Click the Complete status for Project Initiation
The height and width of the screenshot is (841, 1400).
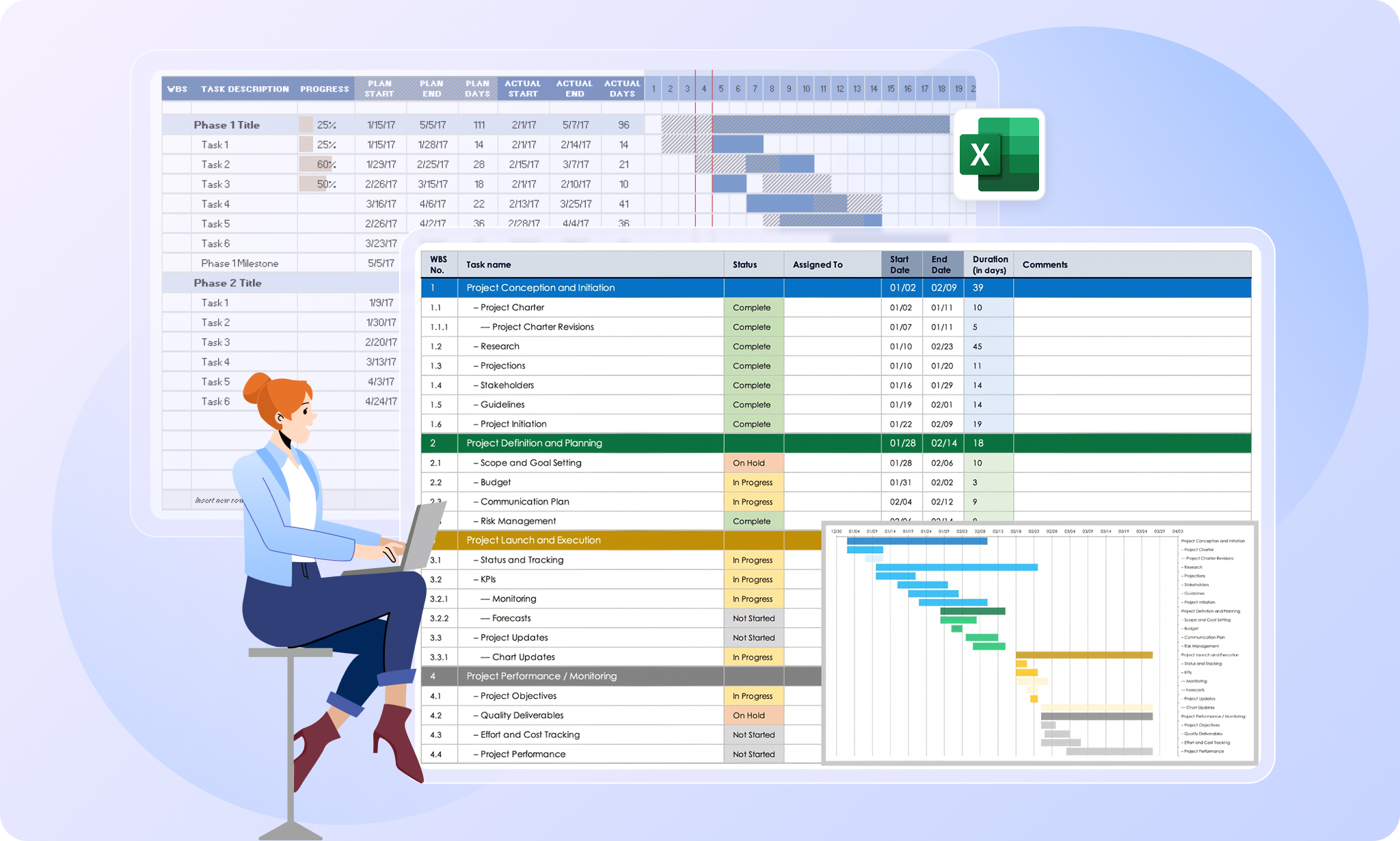tap(753, 425)
